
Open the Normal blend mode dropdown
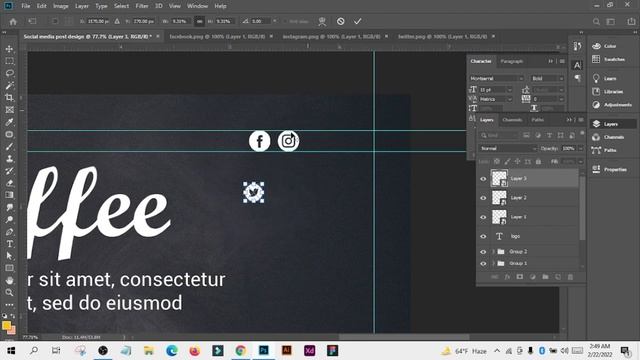tap(508, 149)
